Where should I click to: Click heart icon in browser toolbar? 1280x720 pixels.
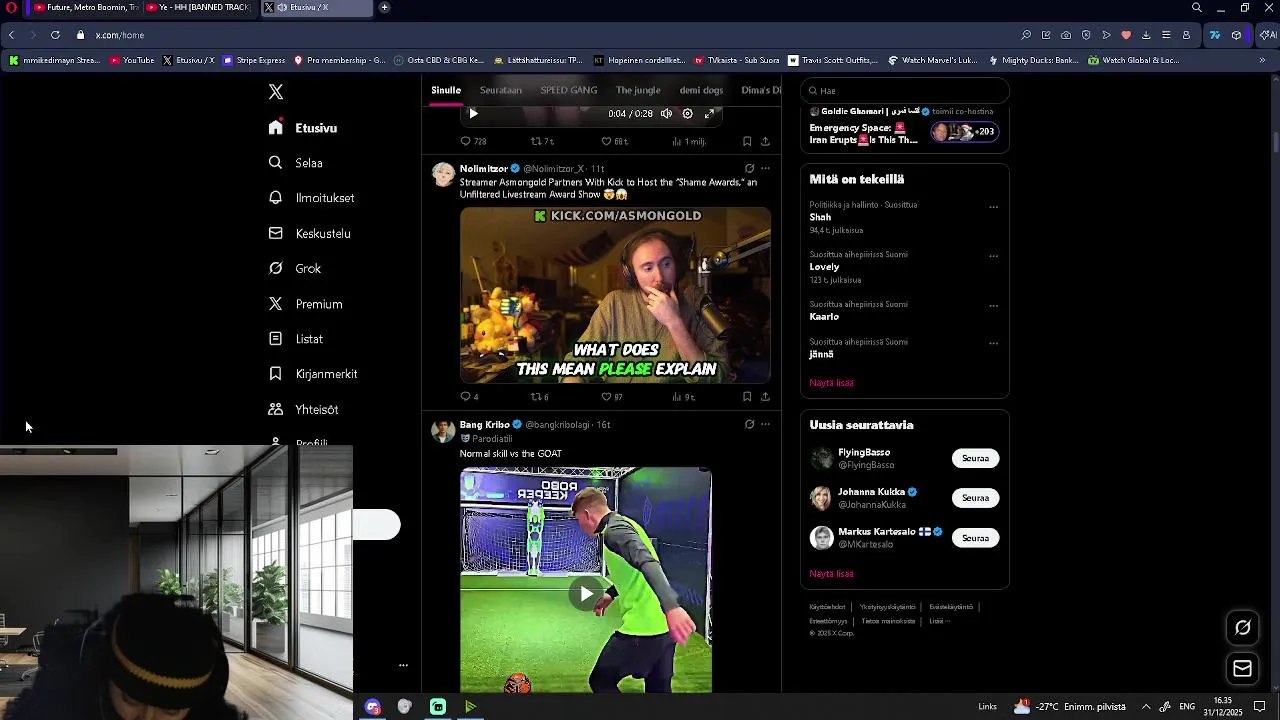click(x=1126, y=35)
